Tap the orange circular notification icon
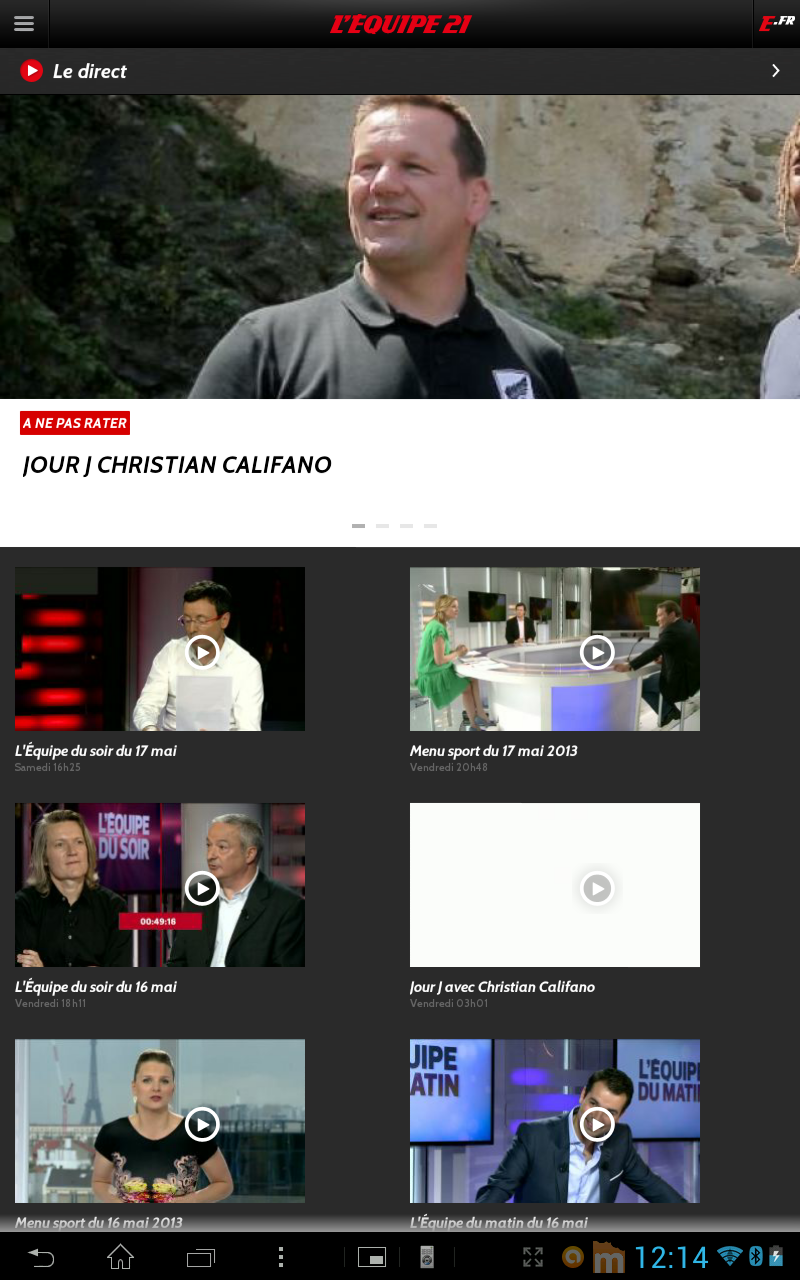 (x=573, y=1257)
